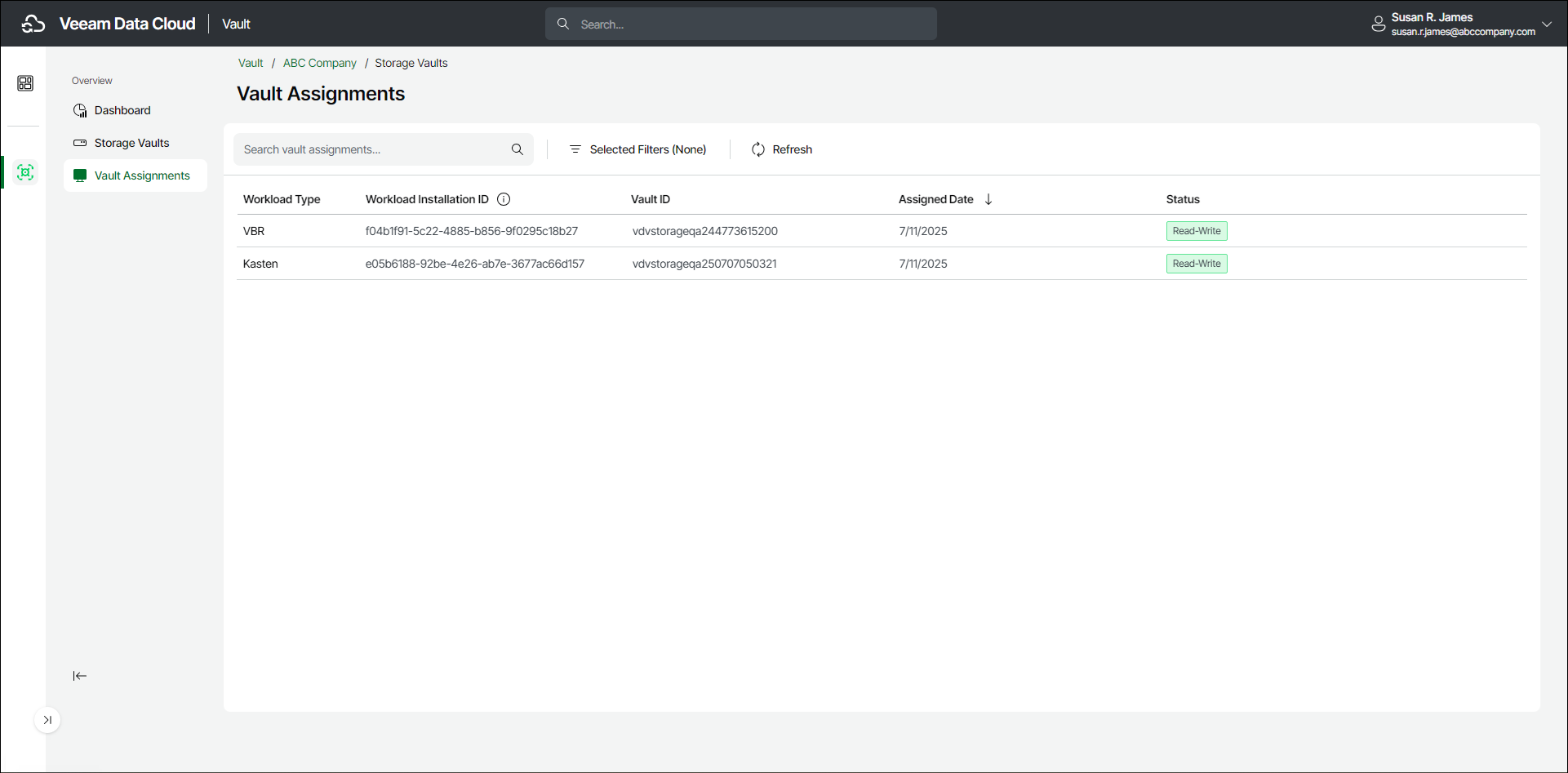Click the sort arrow next to Assigned Date
Screen dimensions: 1568x773
point(988,199)
